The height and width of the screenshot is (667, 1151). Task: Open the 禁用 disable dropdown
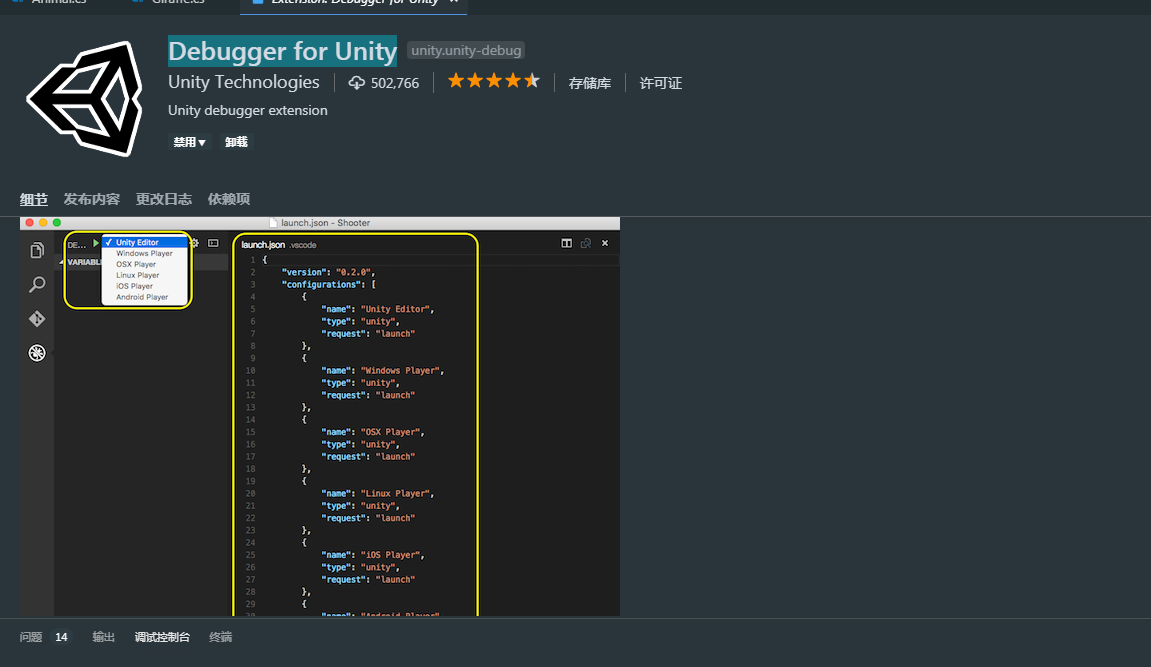coord(189,142)
